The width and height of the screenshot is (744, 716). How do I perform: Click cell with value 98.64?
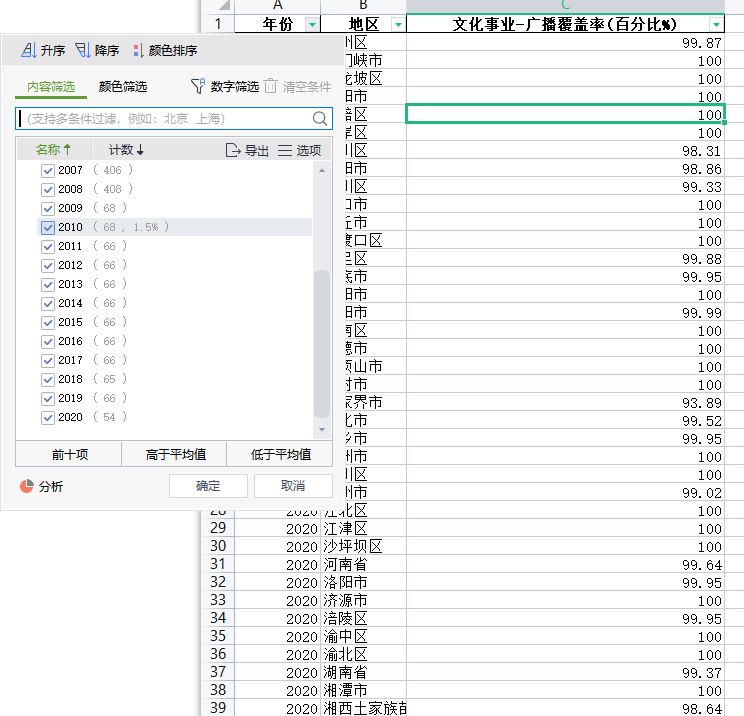(565, 708)
